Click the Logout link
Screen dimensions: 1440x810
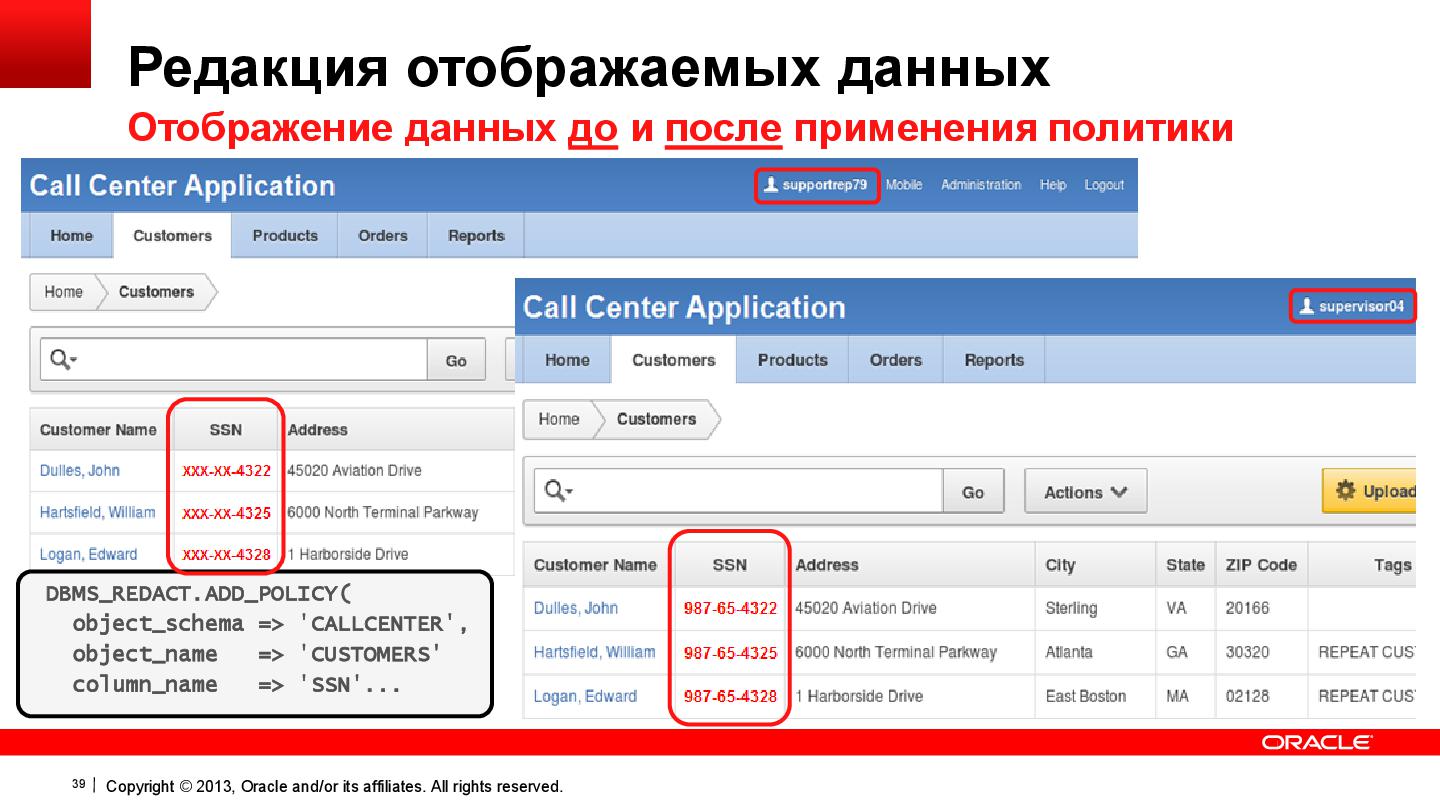1104,184
